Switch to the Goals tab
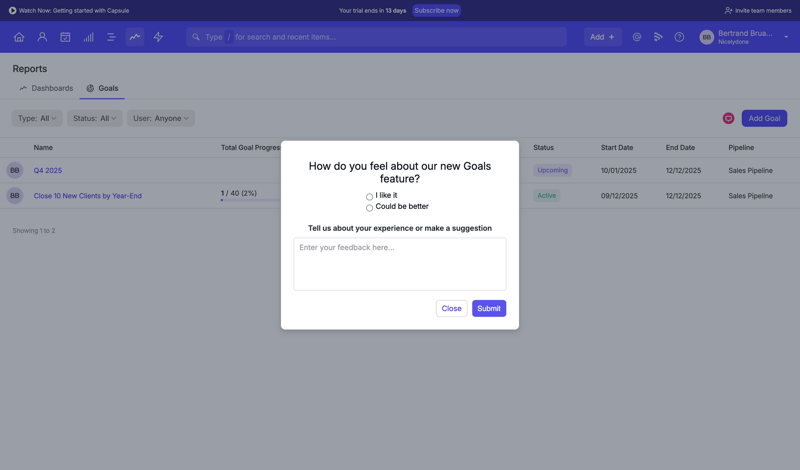 (102, 88)
